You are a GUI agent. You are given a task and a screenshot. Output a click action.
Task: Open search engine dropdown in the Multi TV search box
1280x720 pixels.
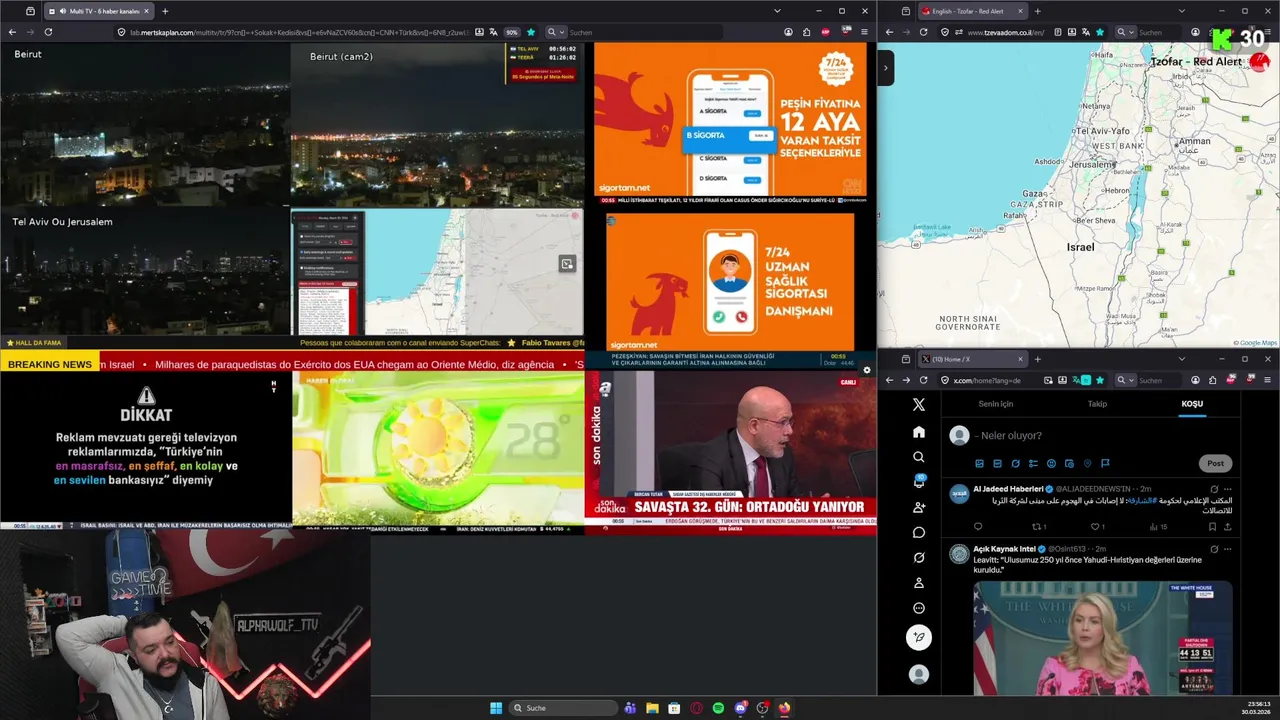(555, 32)
